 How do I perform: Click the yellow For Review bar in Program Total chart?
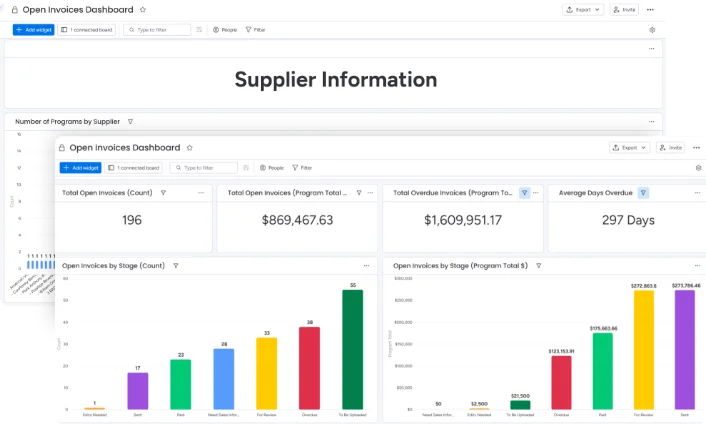[644, 350]
